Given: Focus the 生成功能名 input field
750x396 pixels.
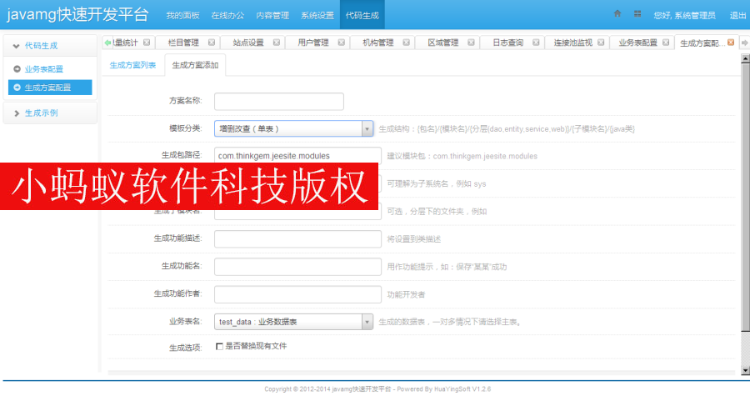Looking at the screenshot, I should click(298, 267).
